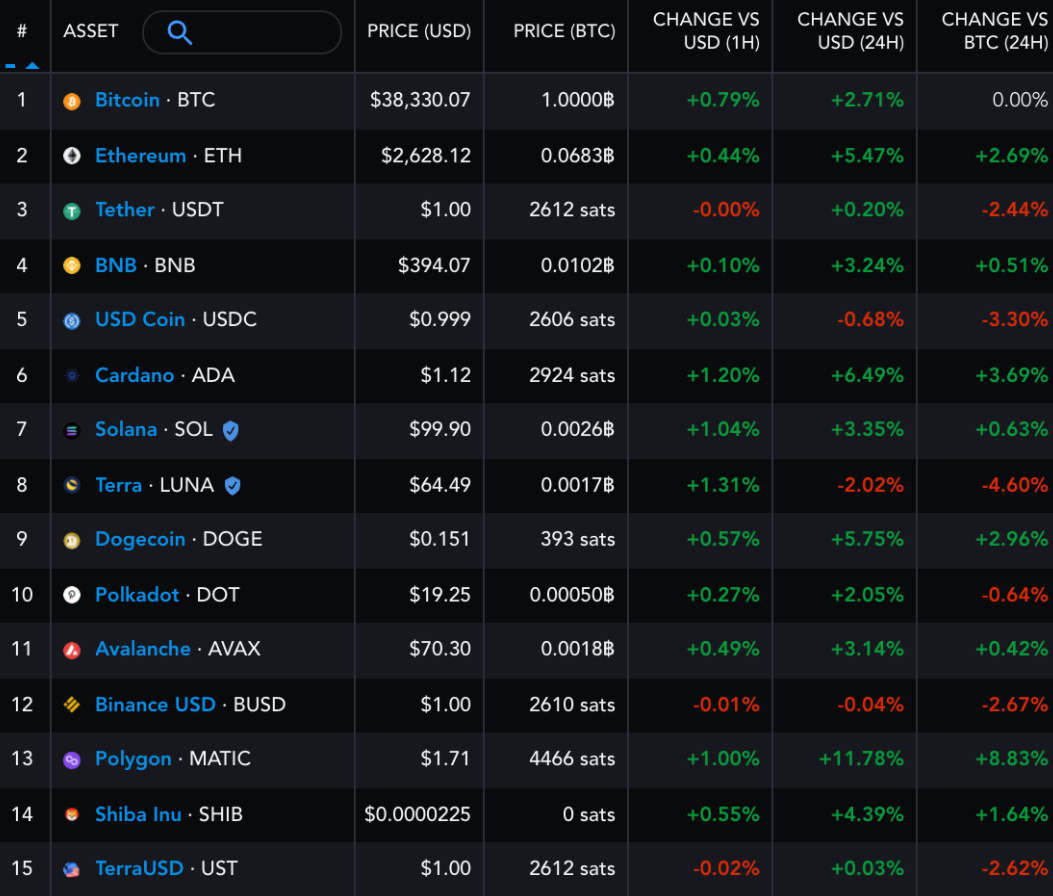Open the Terra asset link

pyautogui.click(x=119, y=485)
